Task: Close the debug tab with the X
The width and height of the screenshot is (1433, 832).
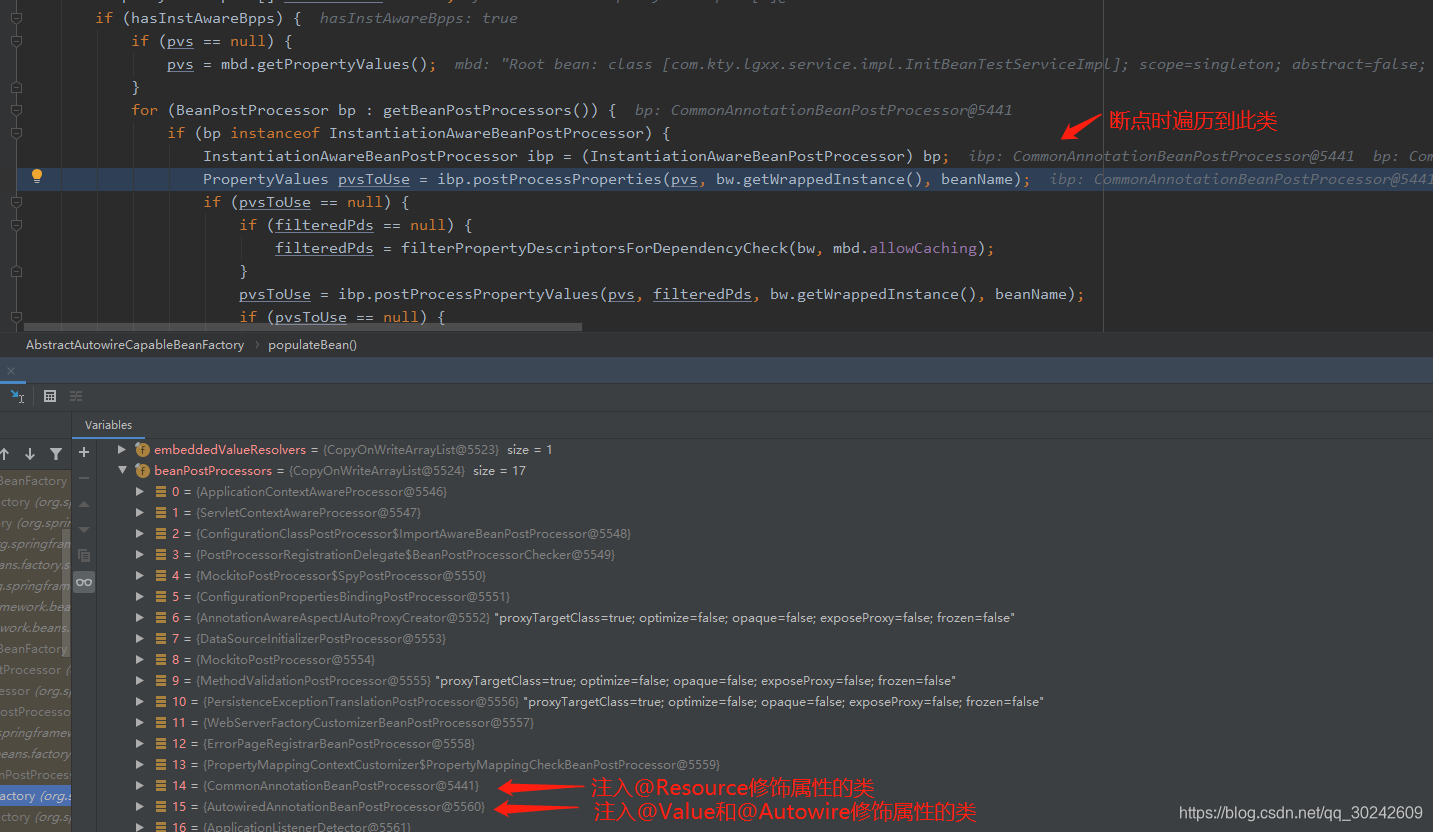Action: [x=11, y=371]
